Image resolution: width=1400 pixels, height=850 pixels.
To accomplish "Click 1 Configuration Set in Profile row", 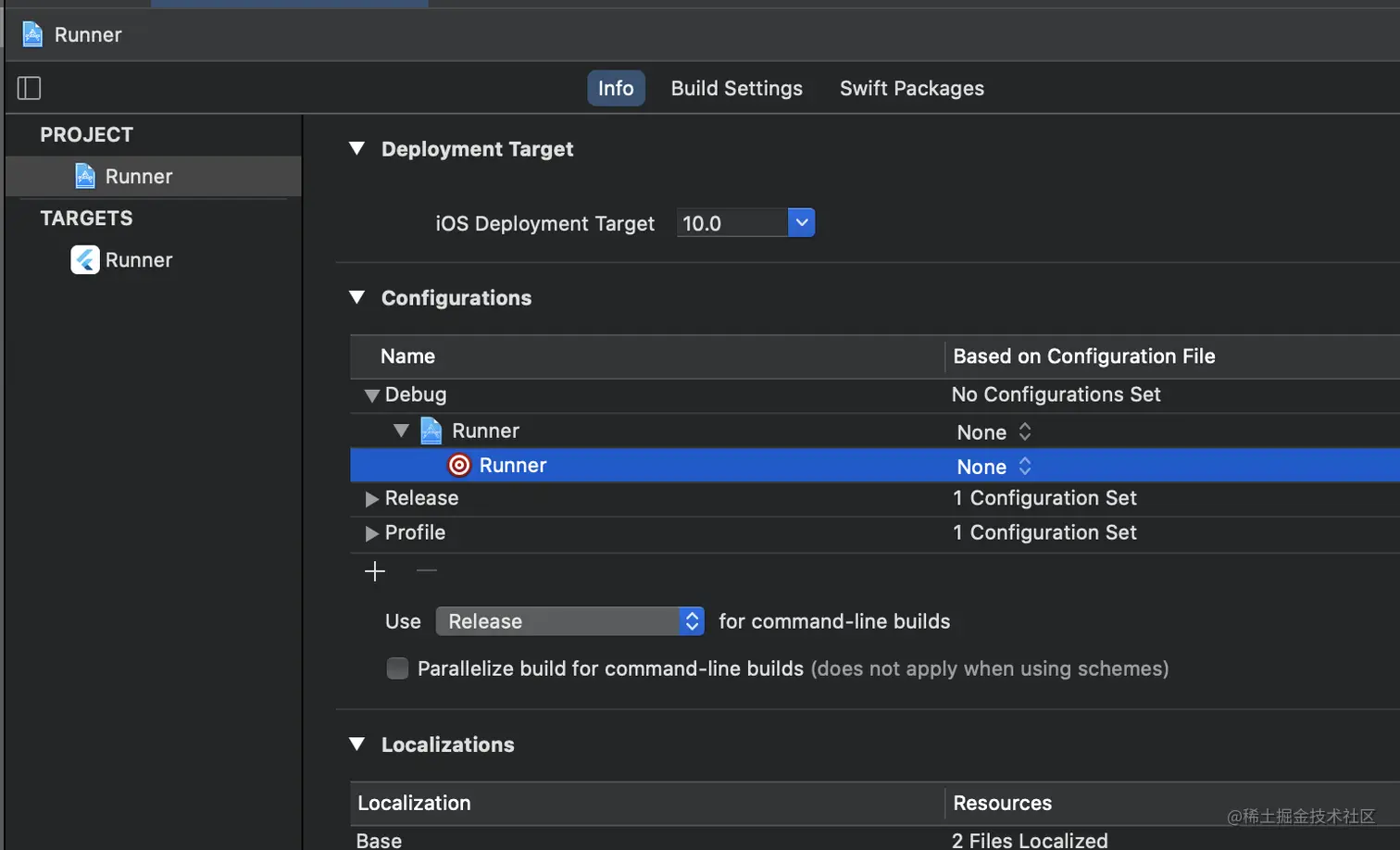I will (x=1044, y=532).
